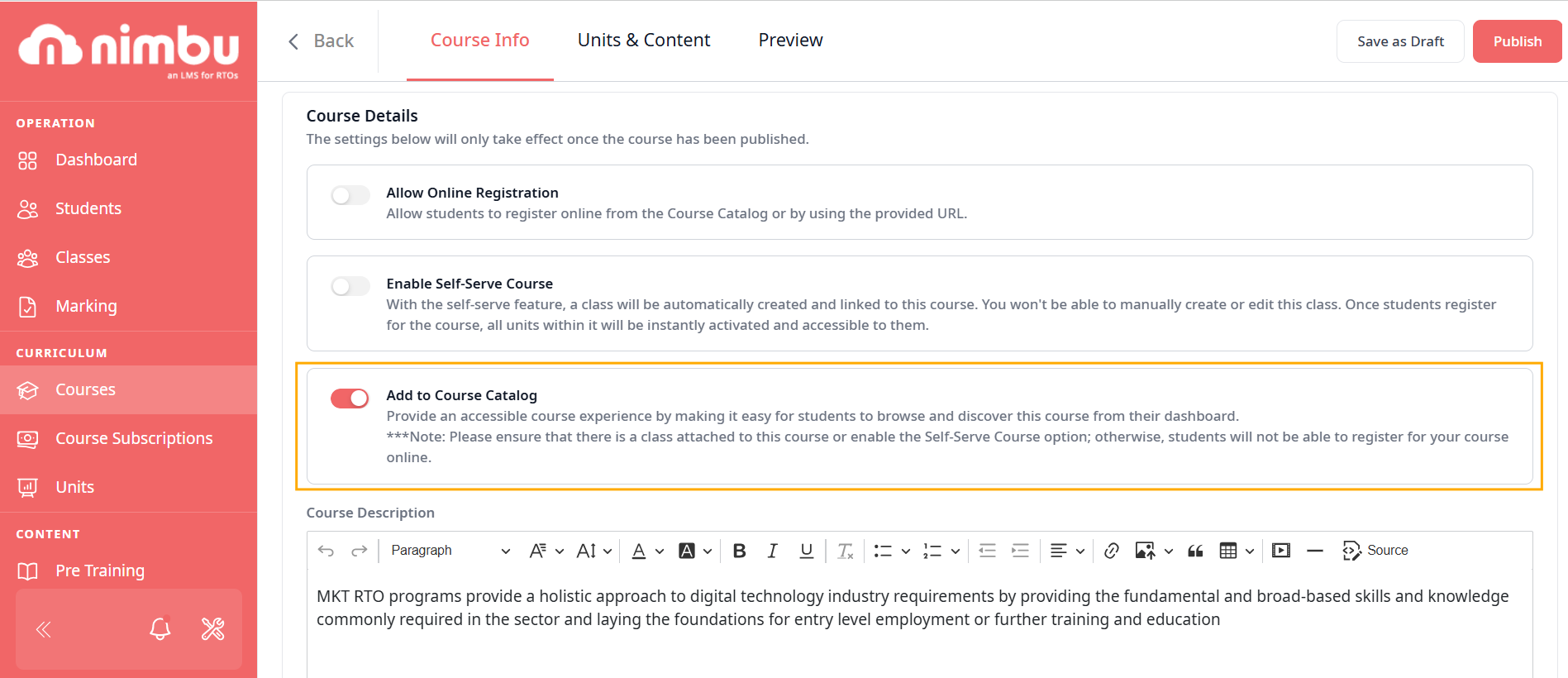Click the Publish button

(1518, 41)
